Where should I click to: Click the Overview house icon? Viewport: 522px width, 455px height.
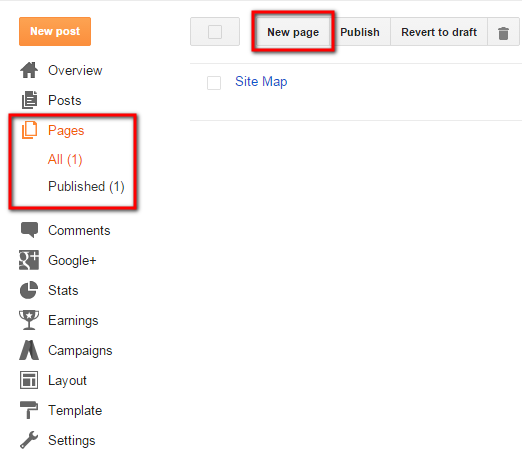tap(29, 70)
